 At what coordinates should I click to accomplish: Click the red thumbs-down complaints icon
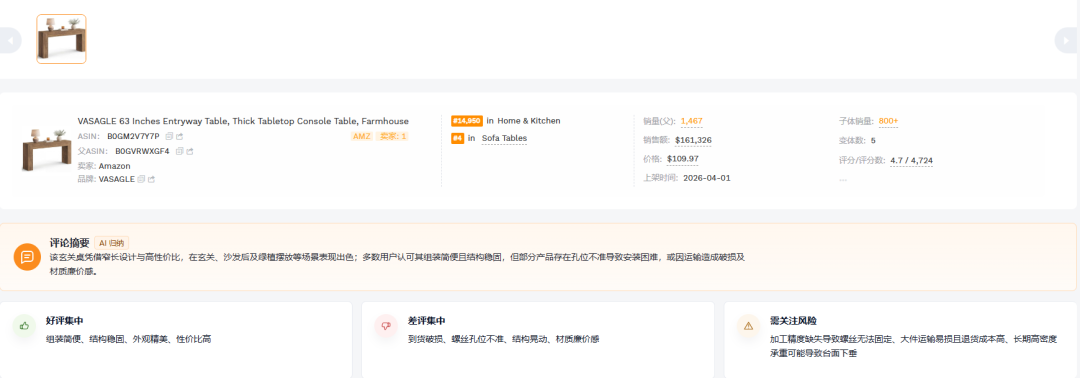tap(386, 326)
